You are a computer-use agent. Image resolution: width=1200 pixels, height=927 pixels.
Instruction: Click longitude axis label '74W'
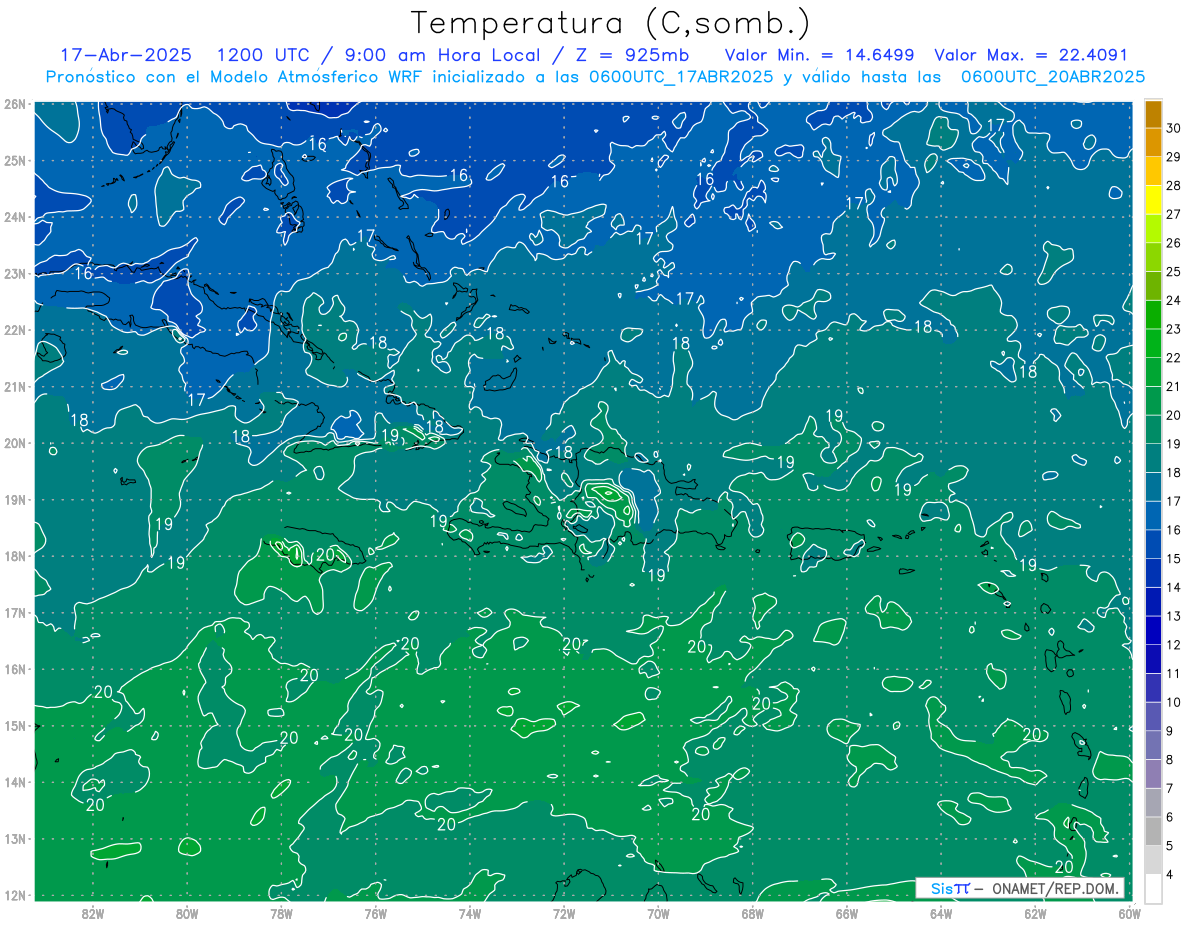click(469, 913)
